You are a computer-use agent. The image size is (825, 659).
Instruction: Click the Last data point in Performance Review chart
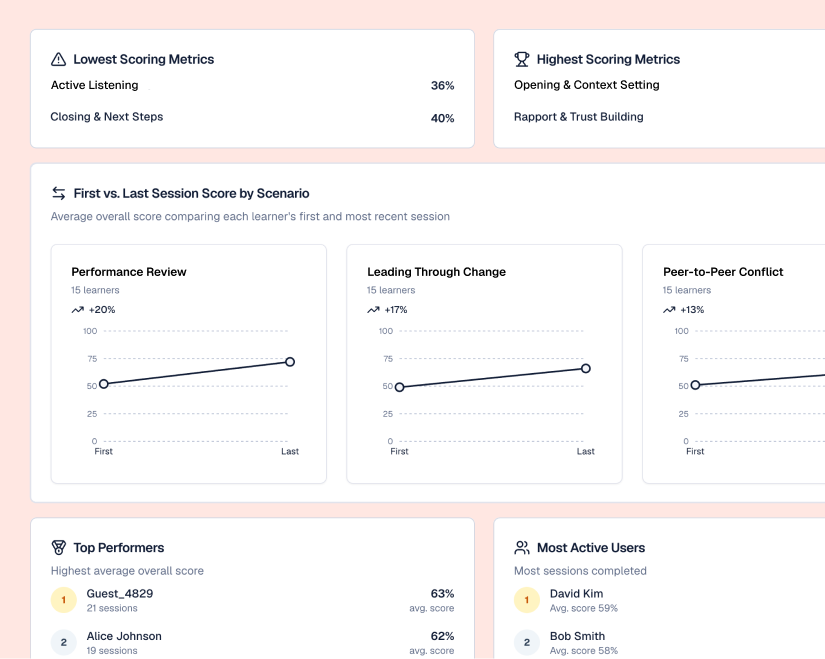coord(290,362)
